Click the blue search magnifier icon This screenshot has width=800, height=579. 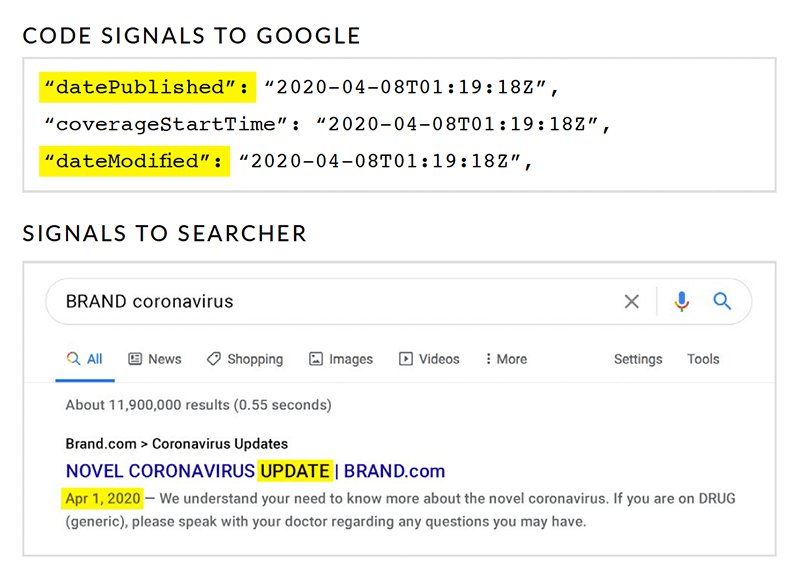[722, 301]
